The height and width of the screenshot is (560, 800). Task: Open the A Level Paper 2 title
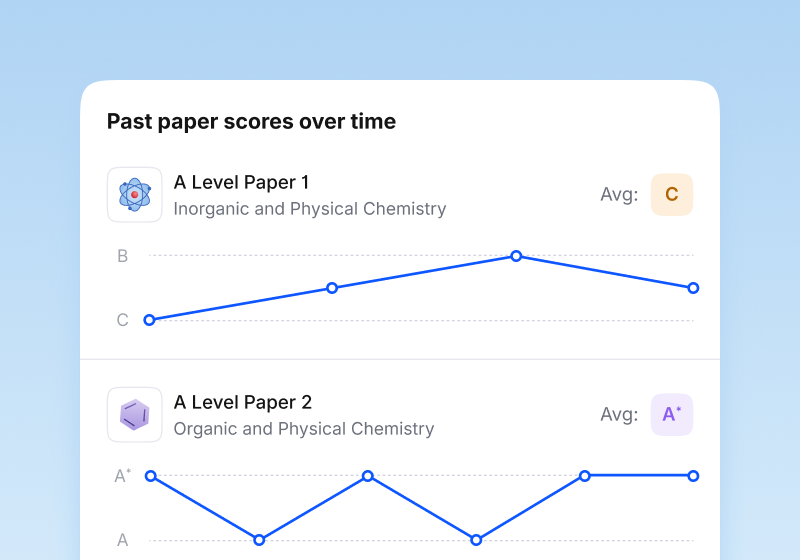coord(243,402)
